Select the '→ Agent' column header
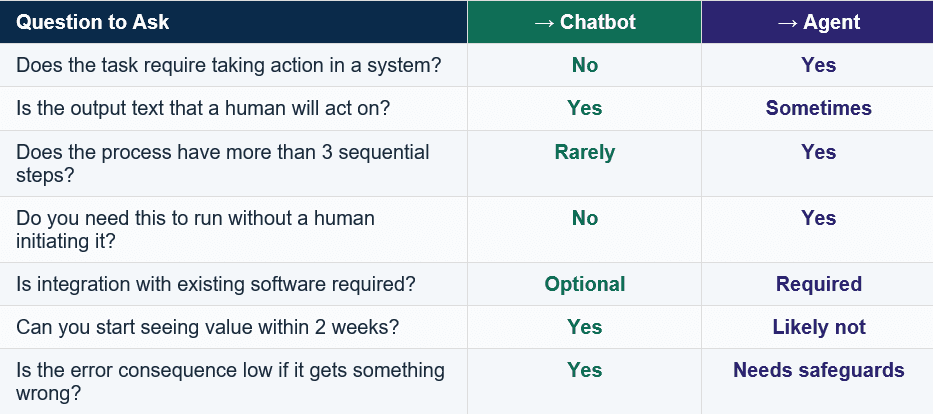 (818, 22)
